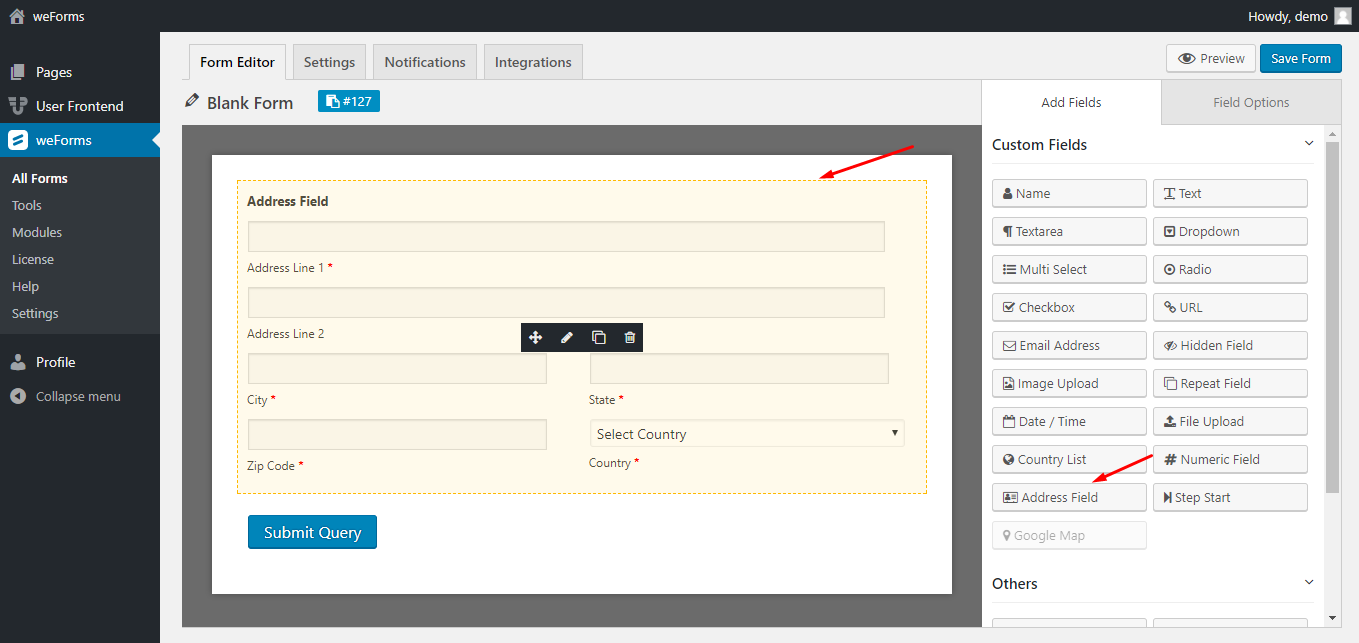The width and height of the screenshot is (1359, 643).
Task: Click the fields panel vertical scrollbar
Action: point(1331,318)
